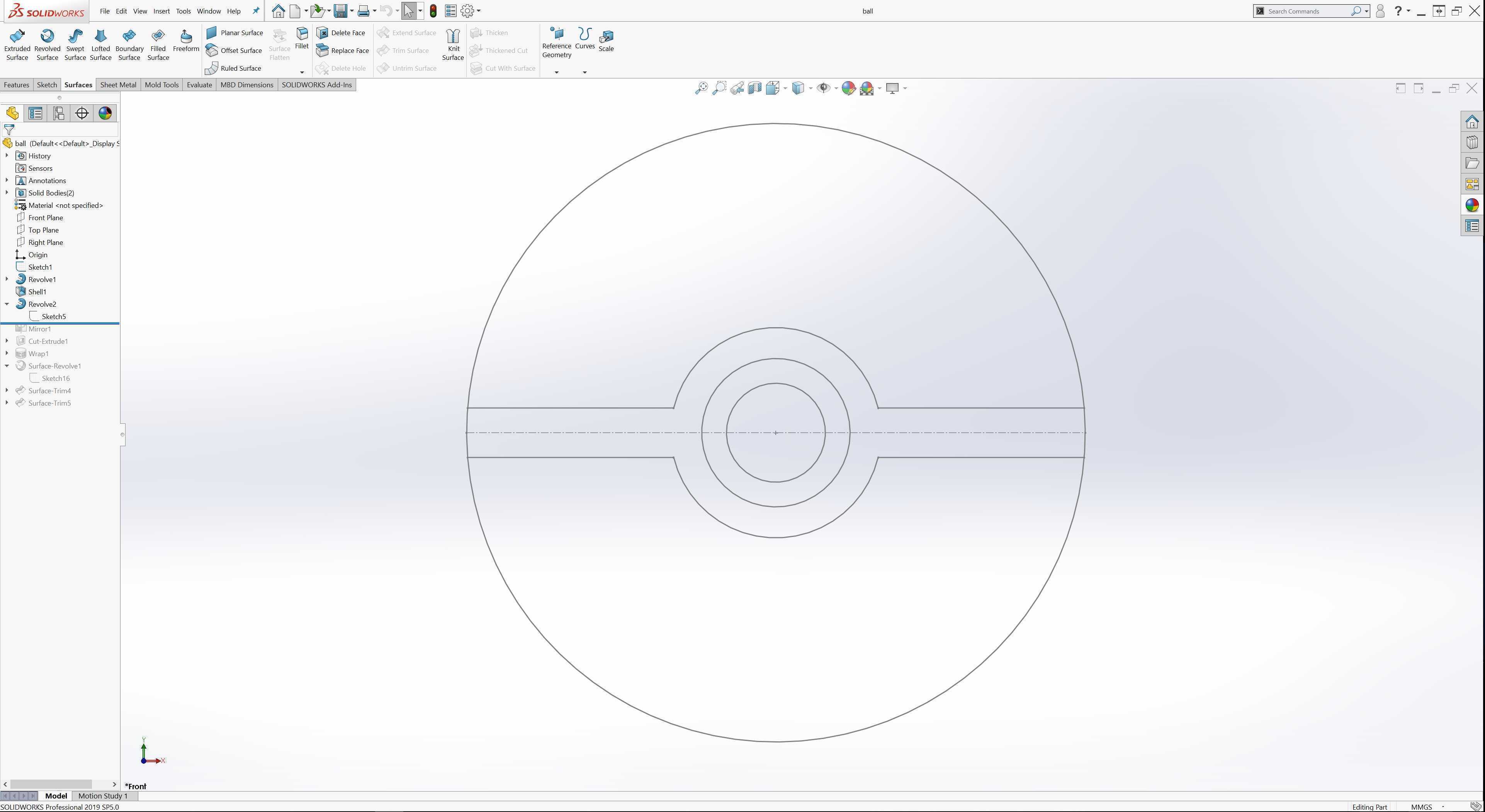Click the Edit Appearance color ball
Viewport: 1485px width, 812px height.
pyautogui.click(x=848, y=88)
